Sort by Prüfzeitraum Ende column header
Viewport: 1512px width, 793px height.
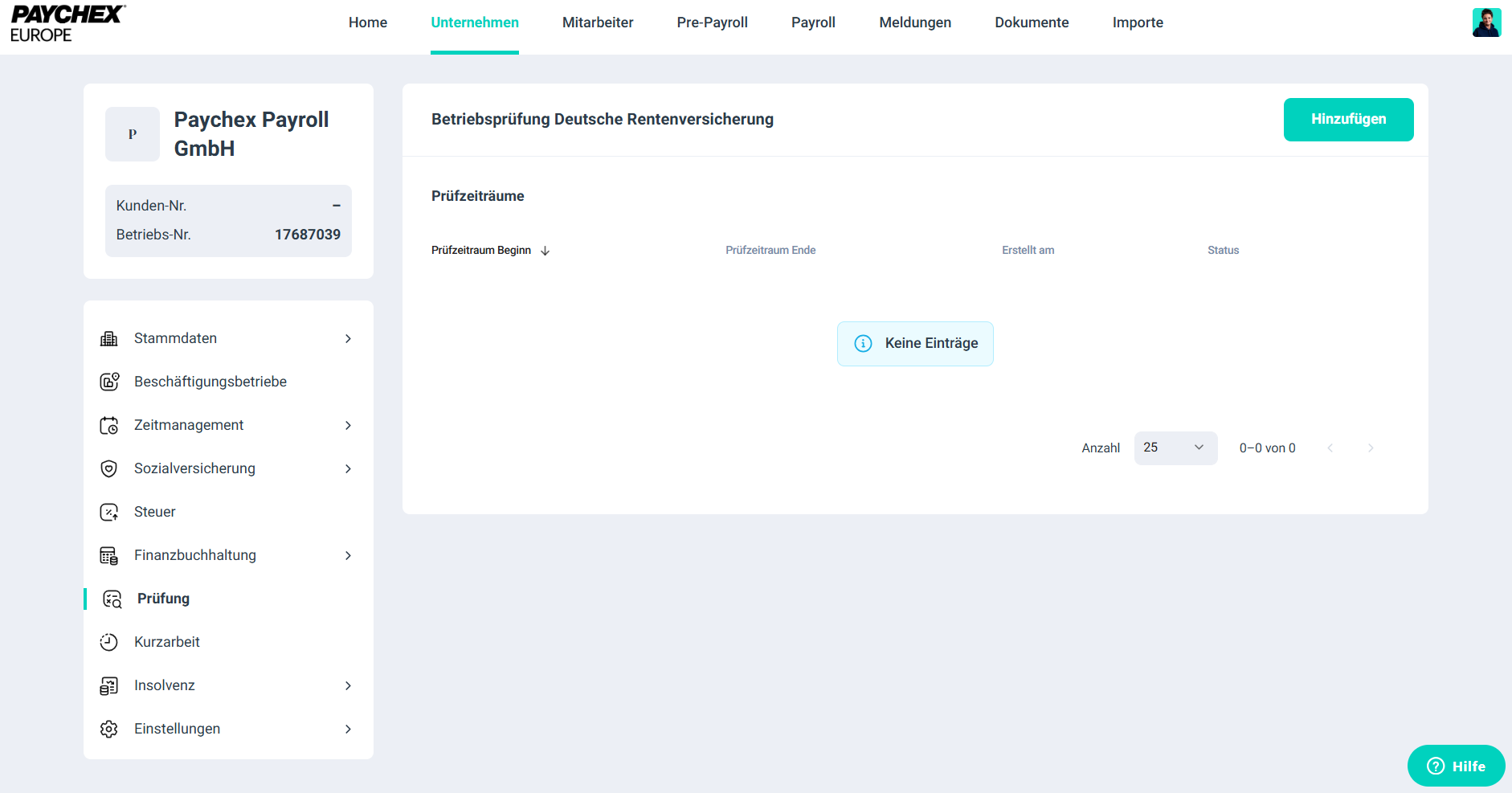[x=770, y=251]
